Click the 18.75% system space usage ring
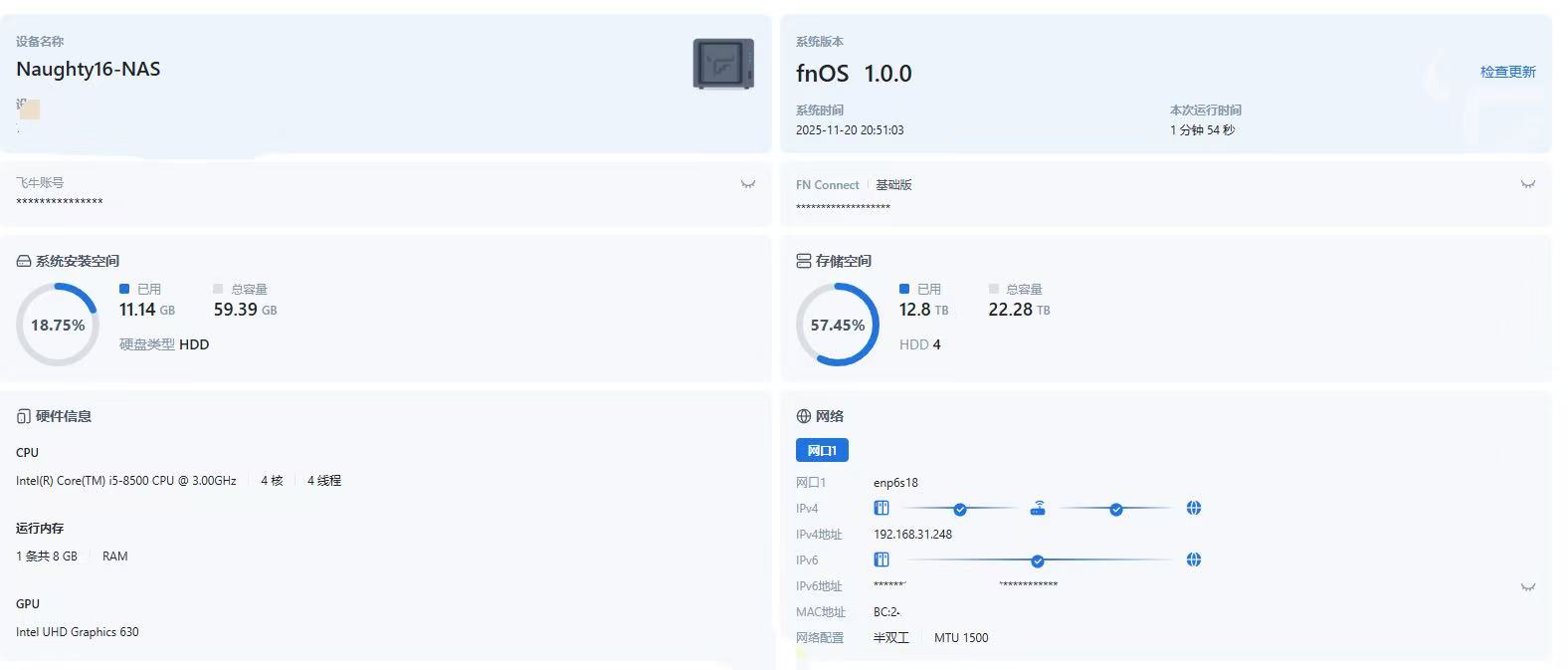 pos(58,325)
